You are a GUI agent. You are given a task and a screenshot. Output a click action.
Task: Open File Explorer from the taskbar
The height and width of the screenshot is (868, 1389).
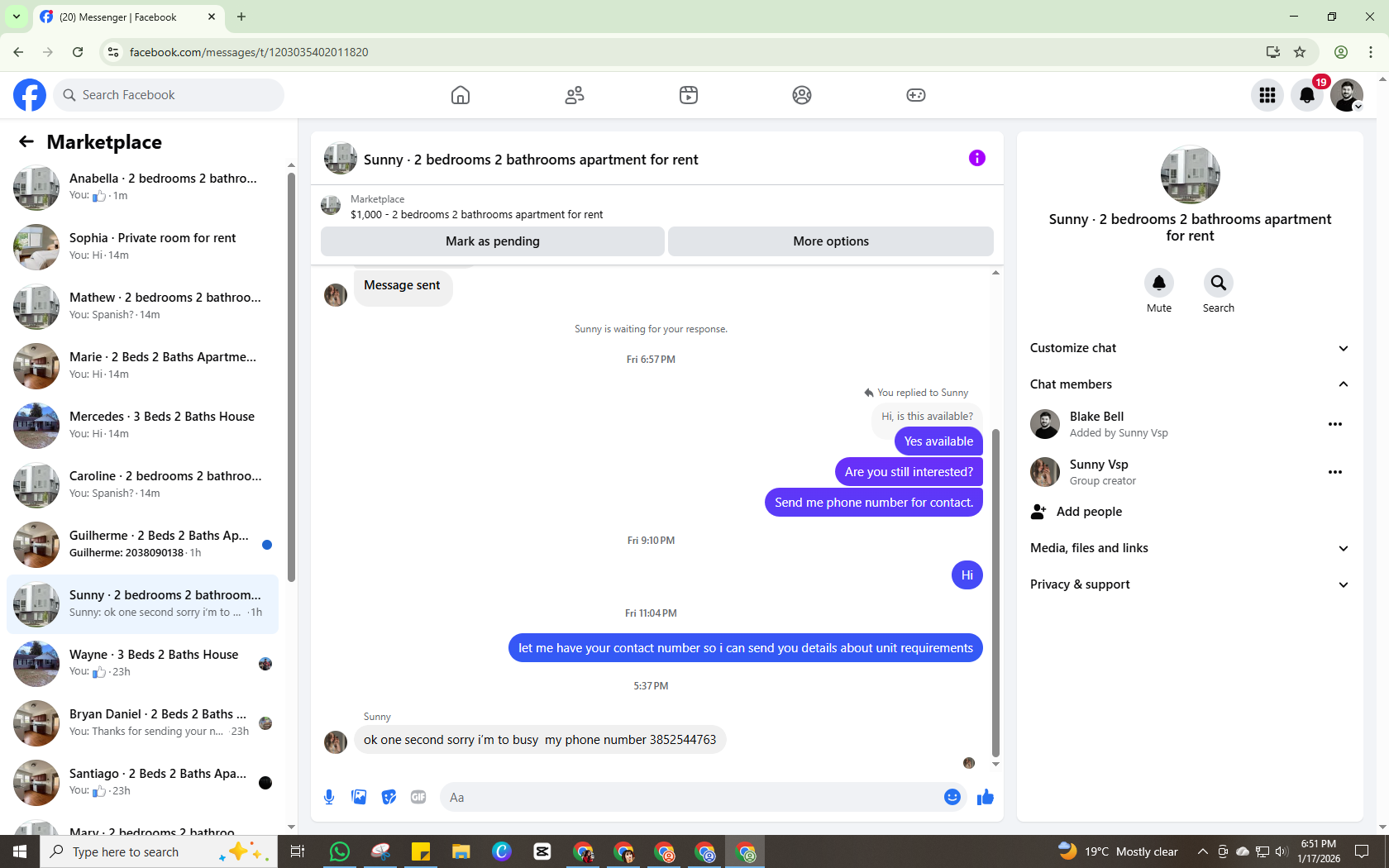[x=461, y=851]
